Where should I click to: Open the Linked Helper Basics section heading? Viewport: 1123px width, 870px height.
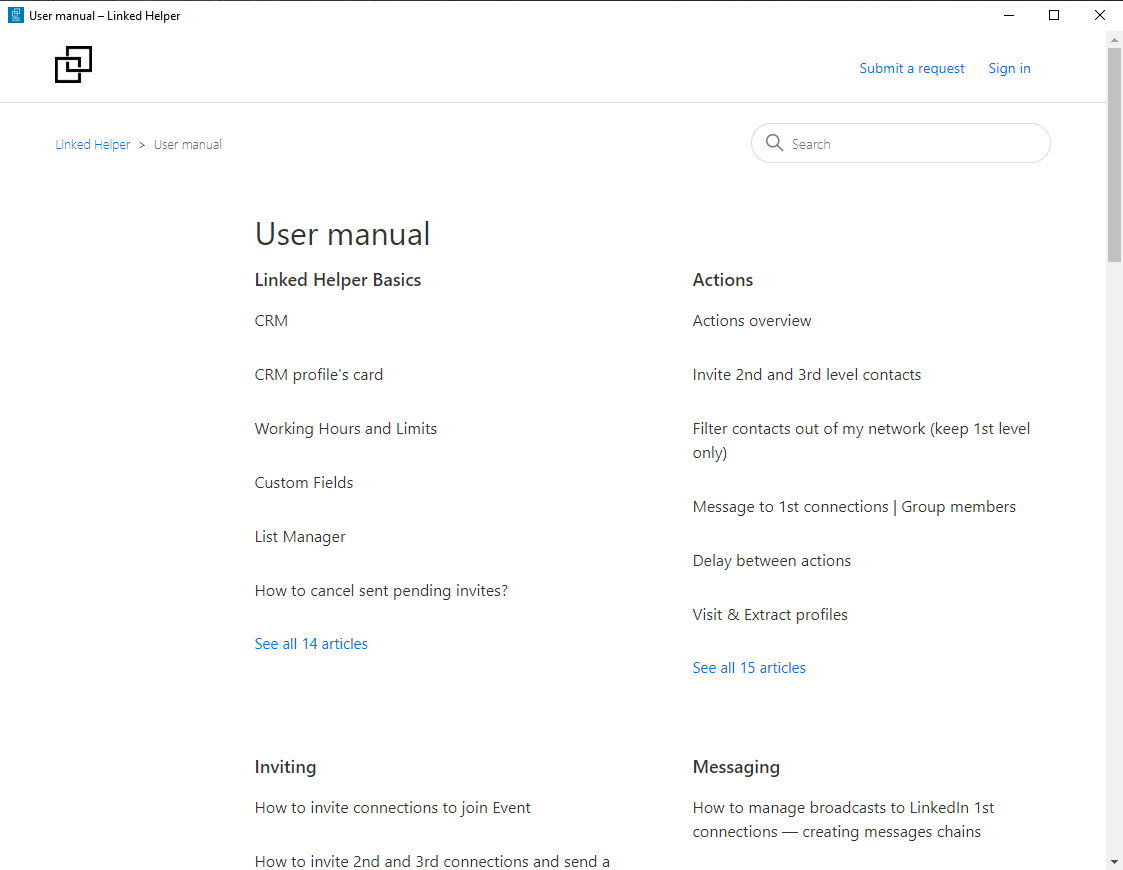337,280
